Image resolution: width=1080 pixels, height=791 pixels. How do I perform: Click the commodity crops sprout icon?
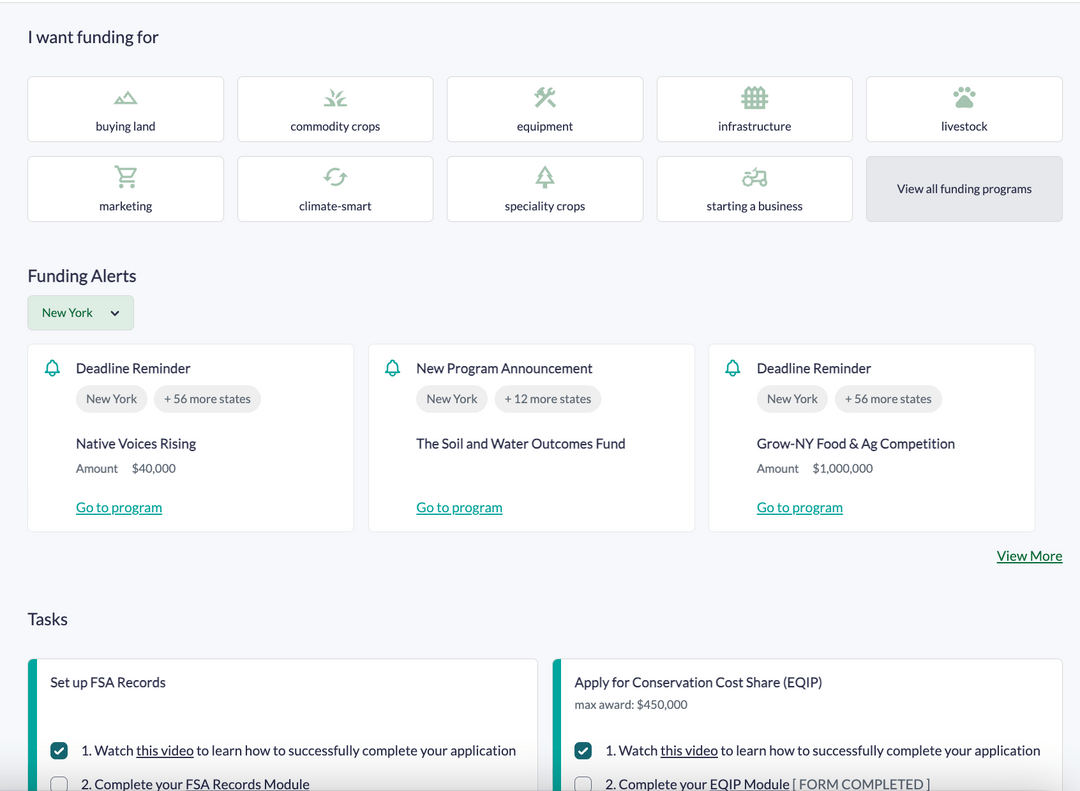pos(335,97)
